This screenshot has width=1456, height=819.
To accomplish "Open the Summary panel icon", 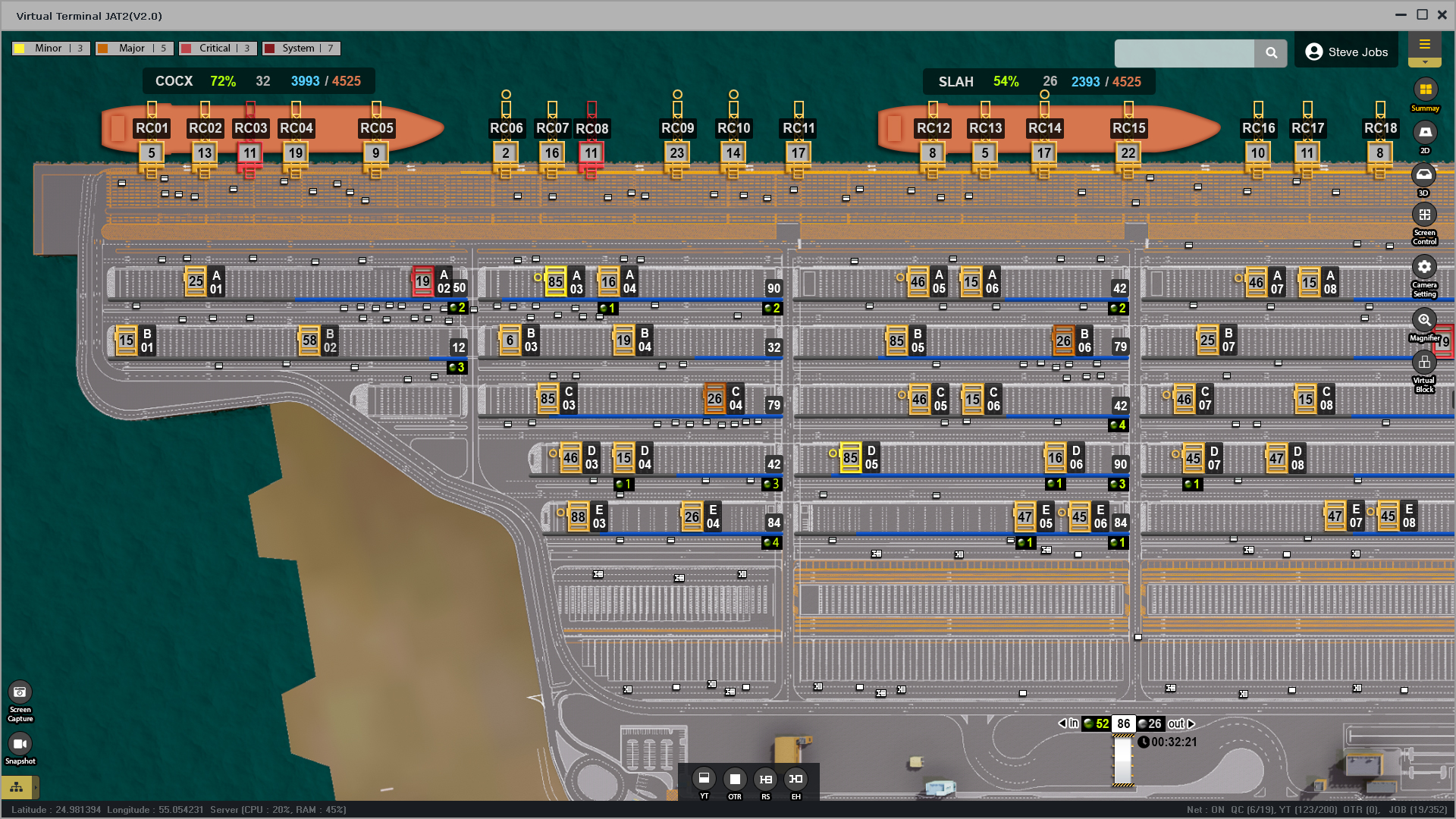I will pos(1425,90).
